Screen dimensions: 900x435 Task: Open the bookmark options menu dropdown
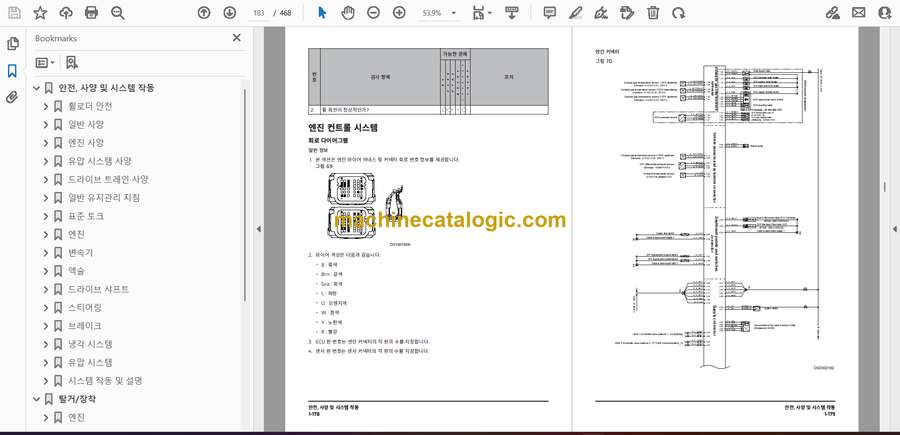[x=45, y=63]
